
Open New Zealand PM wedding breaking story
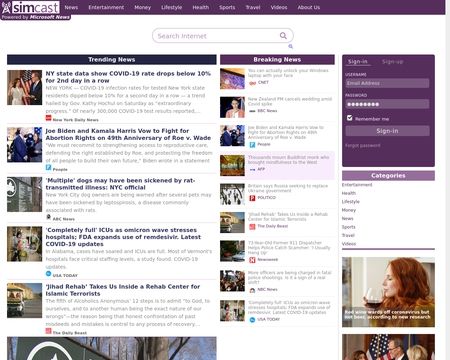click(x=290, y=101)
